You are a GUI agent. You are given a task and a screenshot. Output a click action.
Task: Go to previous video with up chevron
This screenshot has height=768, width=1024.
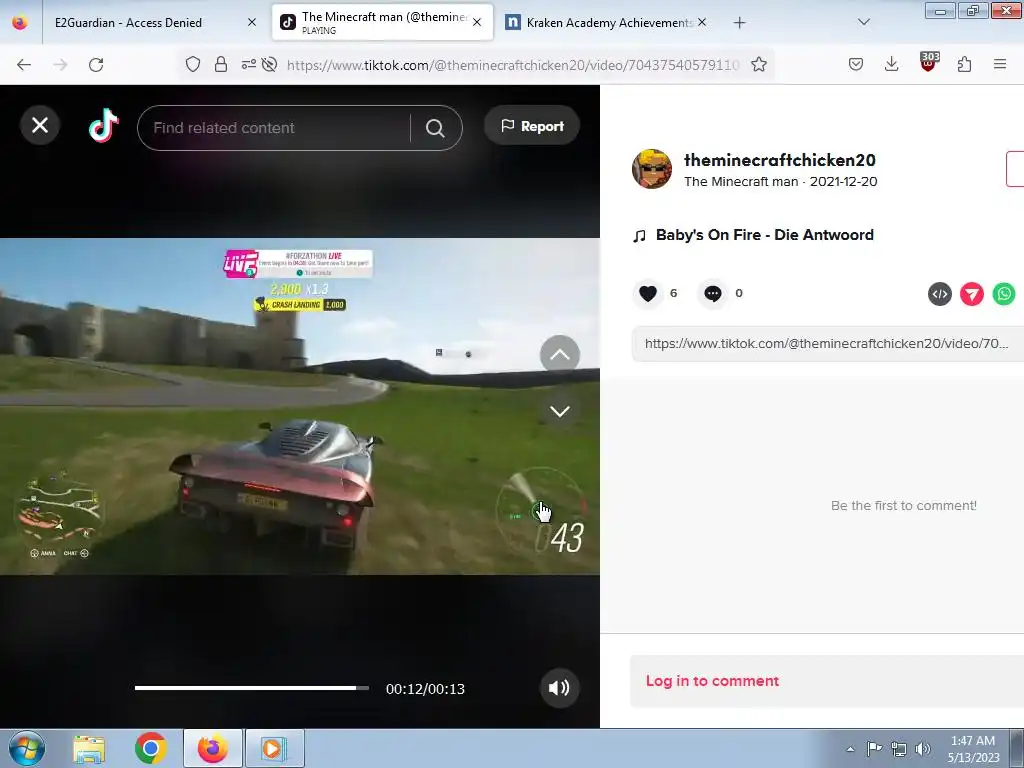coord(560,355)
